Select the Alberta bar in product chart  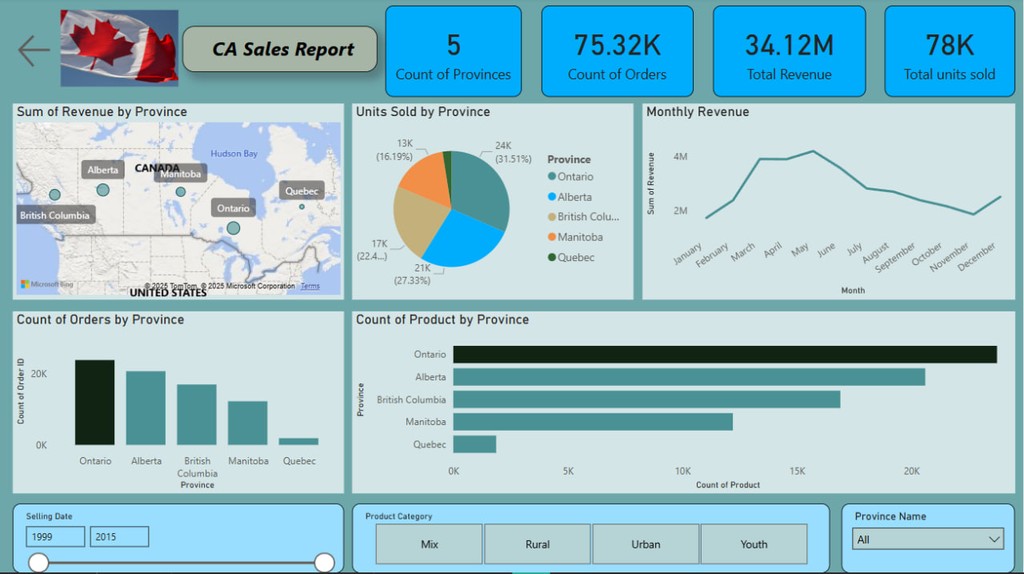coord(688,377)
